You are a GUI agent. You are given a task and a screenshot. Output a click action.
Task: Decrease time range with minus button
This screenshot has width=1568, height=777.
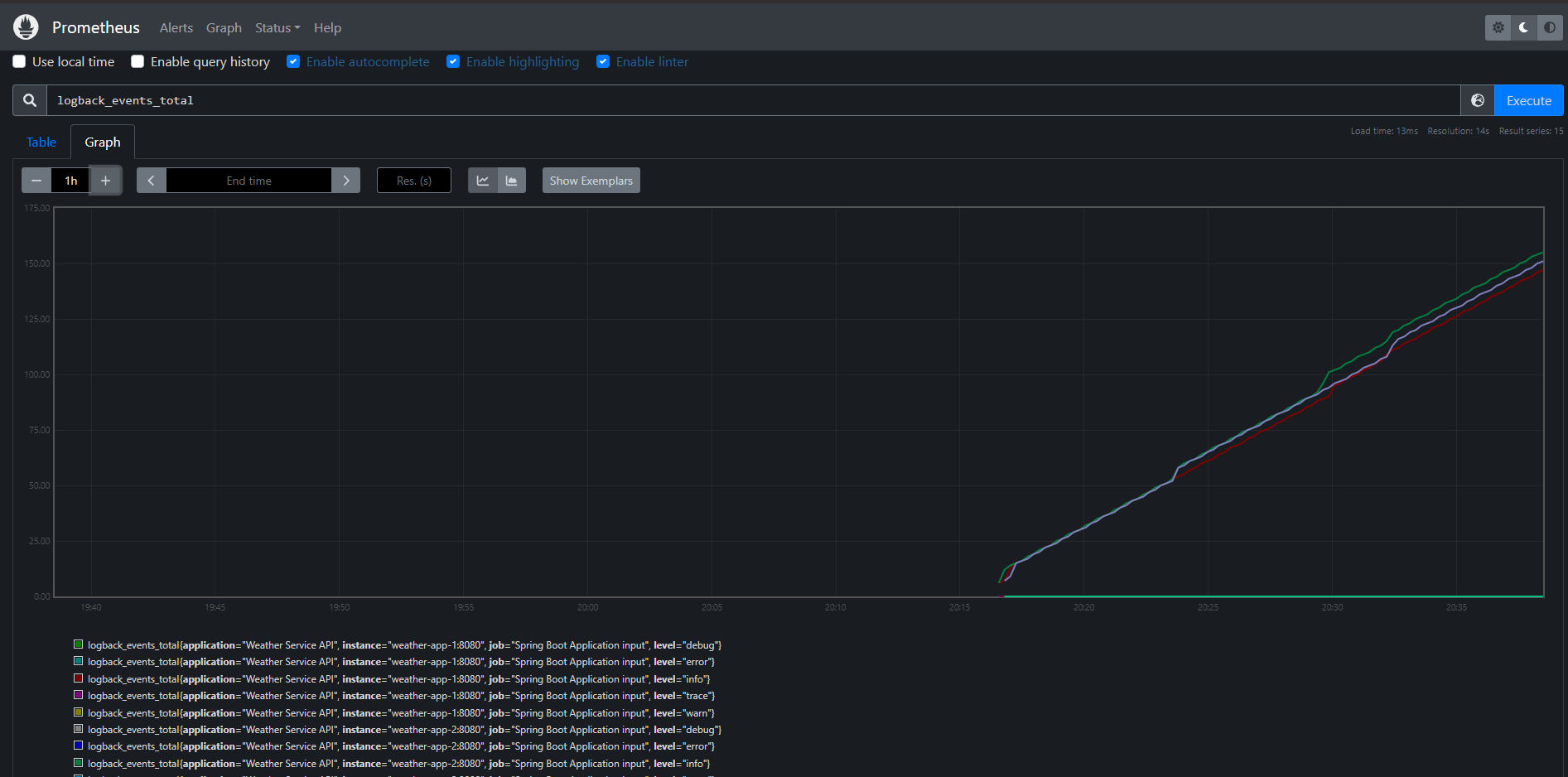[36, 181]
